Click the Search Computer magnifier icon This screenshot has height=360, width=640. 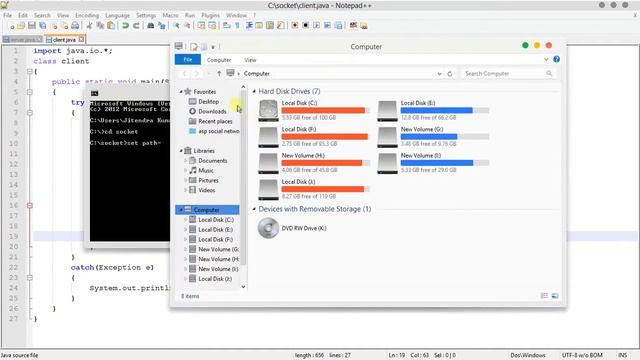(549, 73)
